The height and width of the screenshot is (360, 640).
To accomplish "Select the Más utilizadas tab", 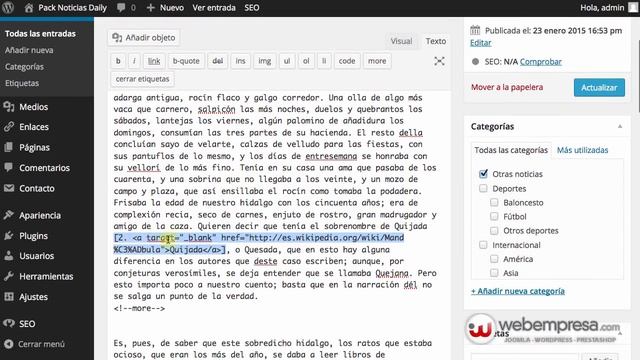I will click(582, 150).
